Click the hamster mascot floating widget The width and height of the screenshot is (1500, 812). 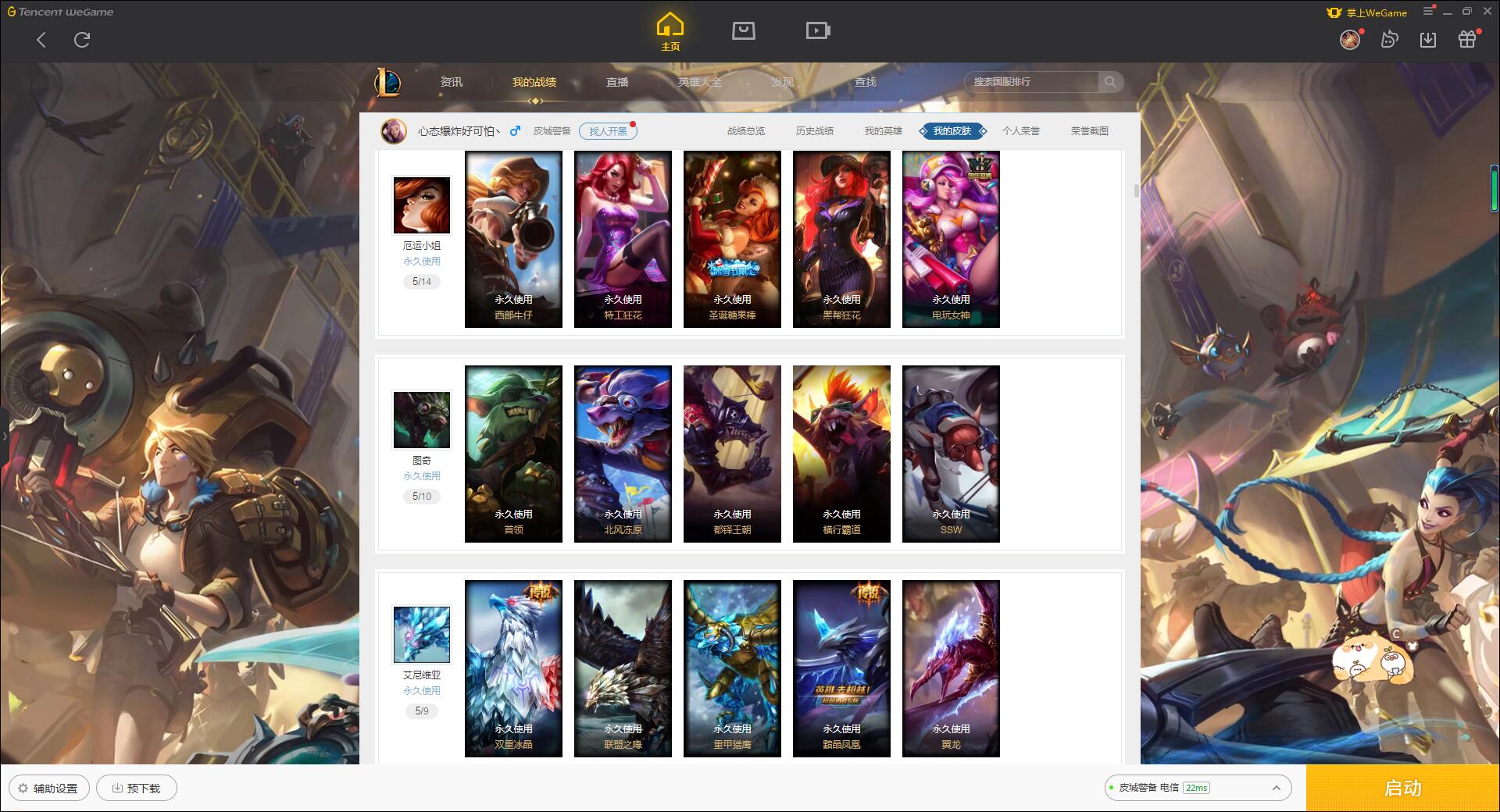(1374, 659)
